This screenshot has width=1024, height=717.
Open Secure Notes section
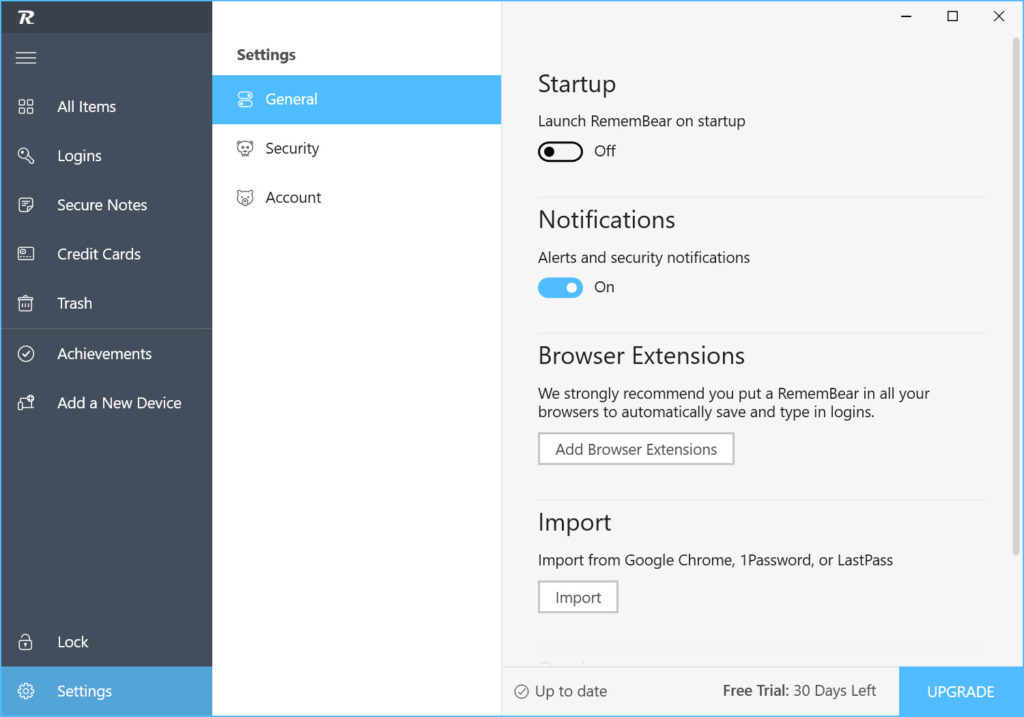106,205
